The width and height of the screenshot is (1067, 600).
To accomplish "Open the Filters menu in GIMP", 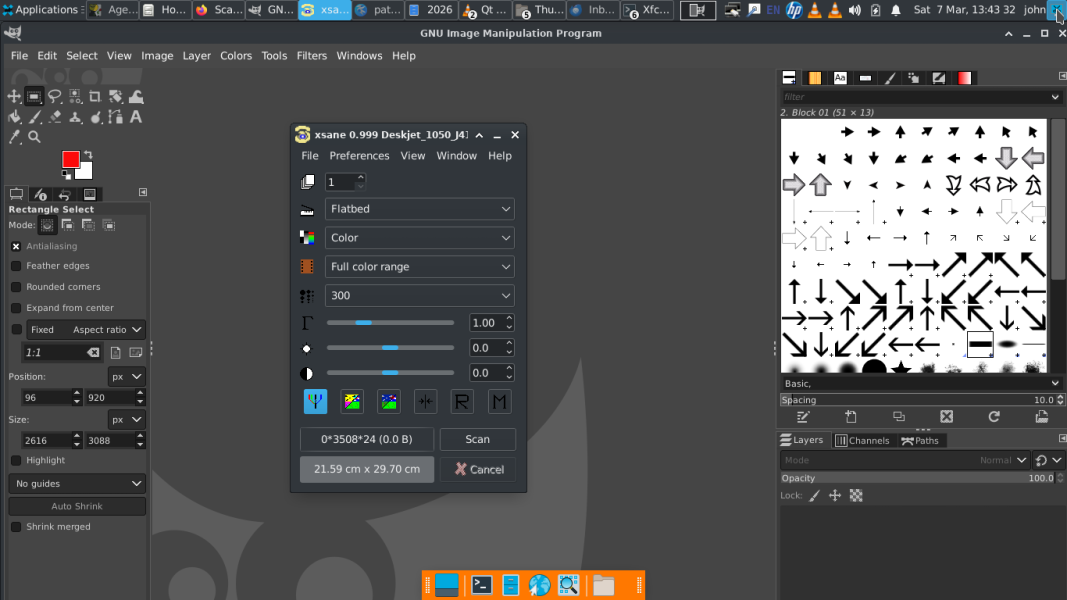I will click(x=311, y=56).
